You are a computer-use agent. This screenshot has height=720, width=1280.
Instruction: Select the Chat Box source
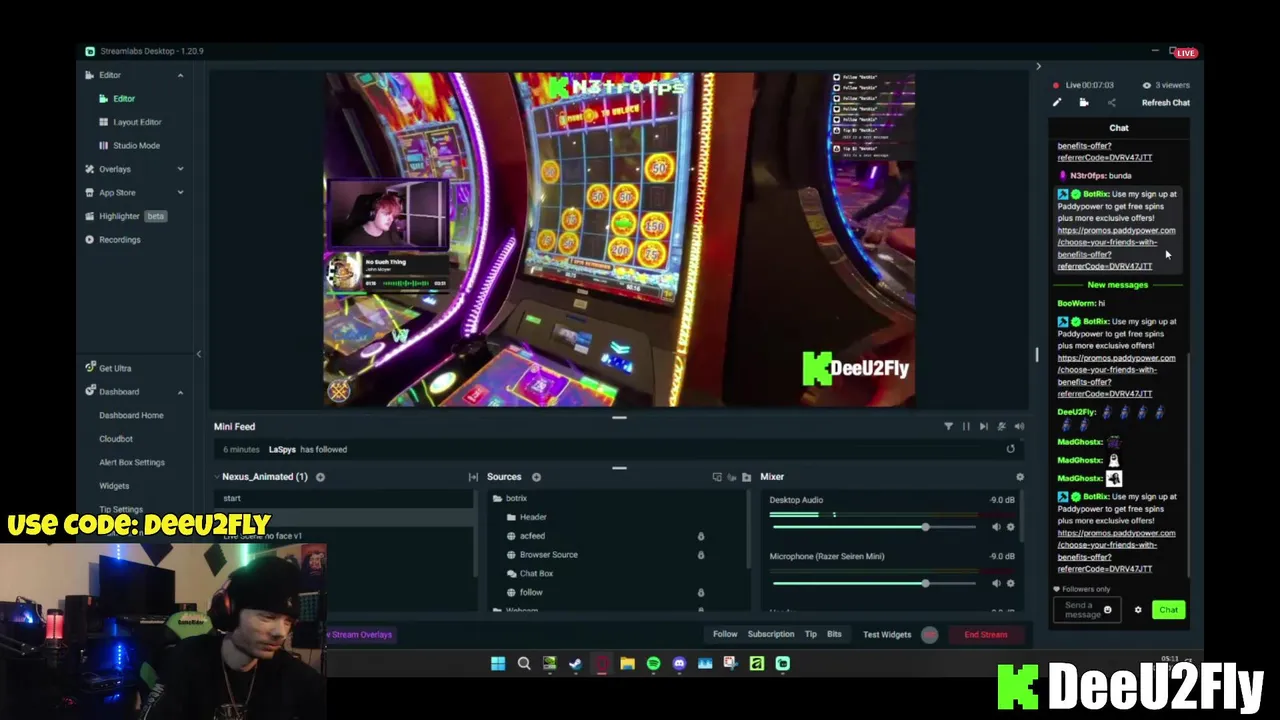pos(536,574)
